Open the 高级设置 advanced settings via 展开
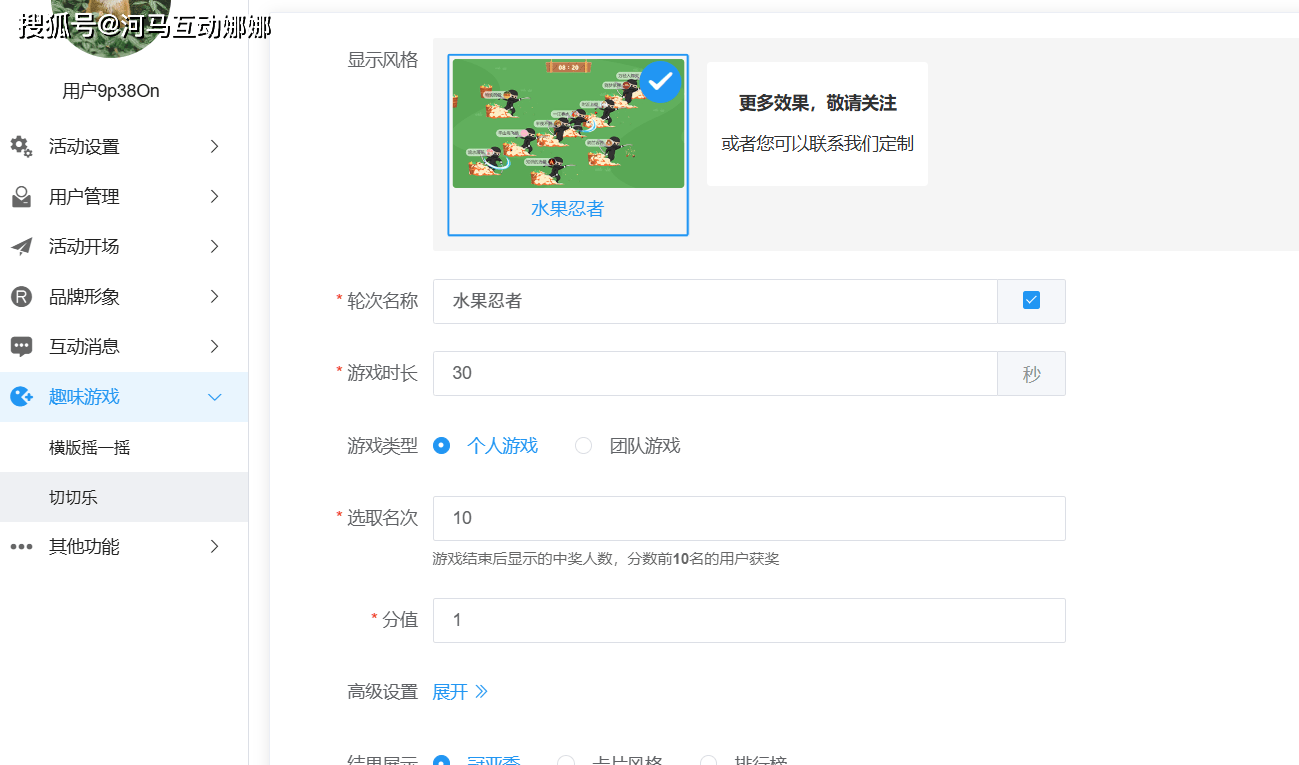Screen dimensions: 1299x765 [x=459, y=691]
